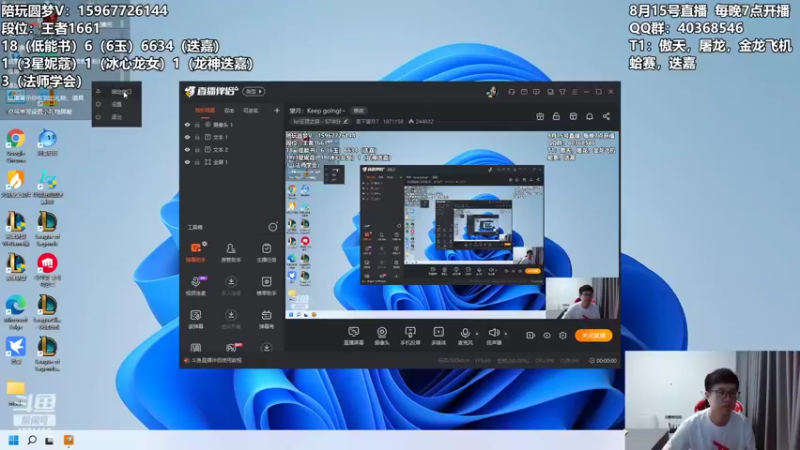
Task: Choose first entry in tray context menu
Action: pyautogui.click(x=116, y=92)
